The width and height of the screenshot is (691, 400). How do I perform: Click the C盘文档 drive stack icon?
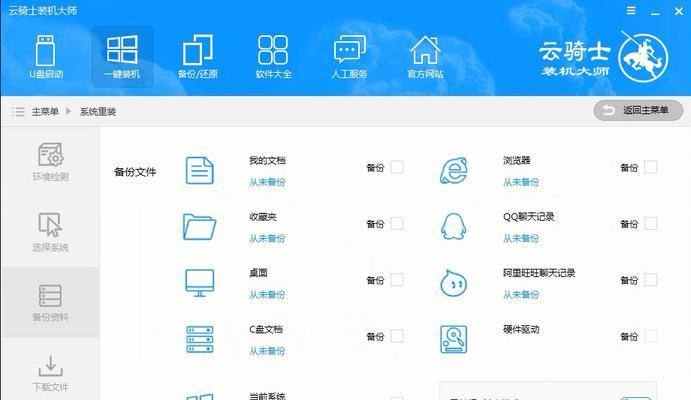[200, 339]
